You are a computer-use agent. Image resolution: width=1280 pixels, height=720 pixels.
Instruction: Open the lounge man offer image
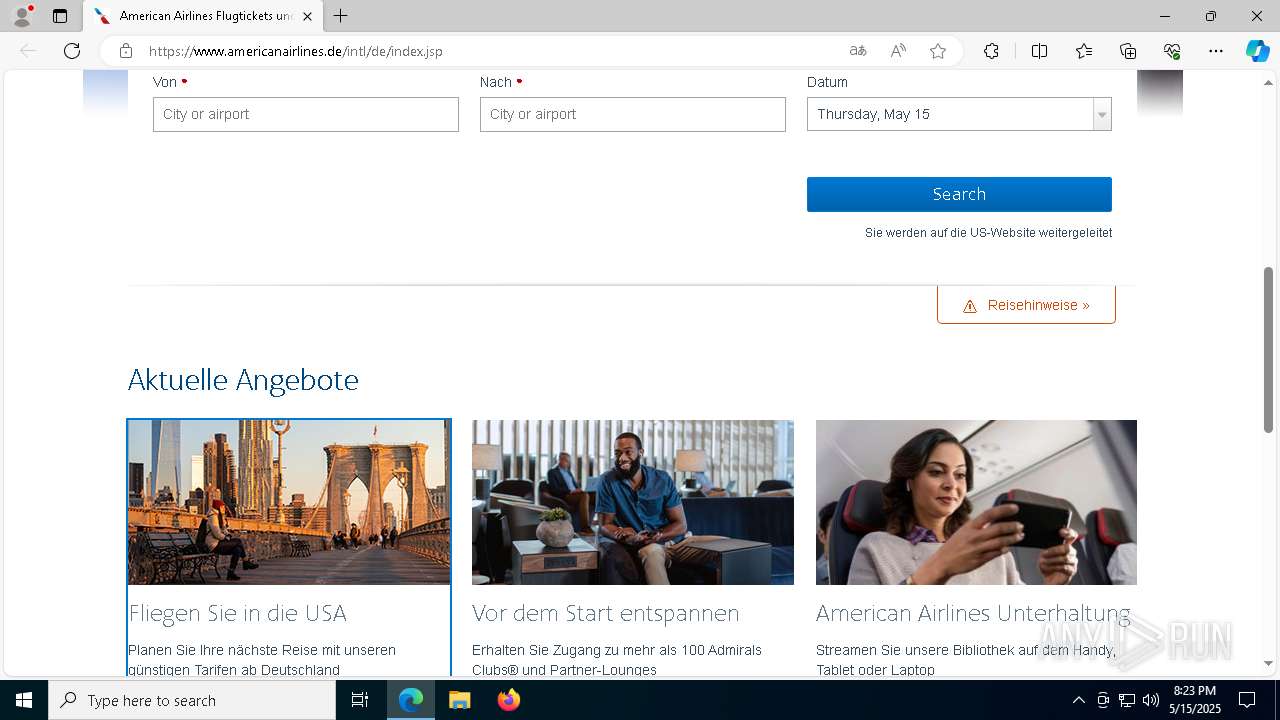point(633,502)
